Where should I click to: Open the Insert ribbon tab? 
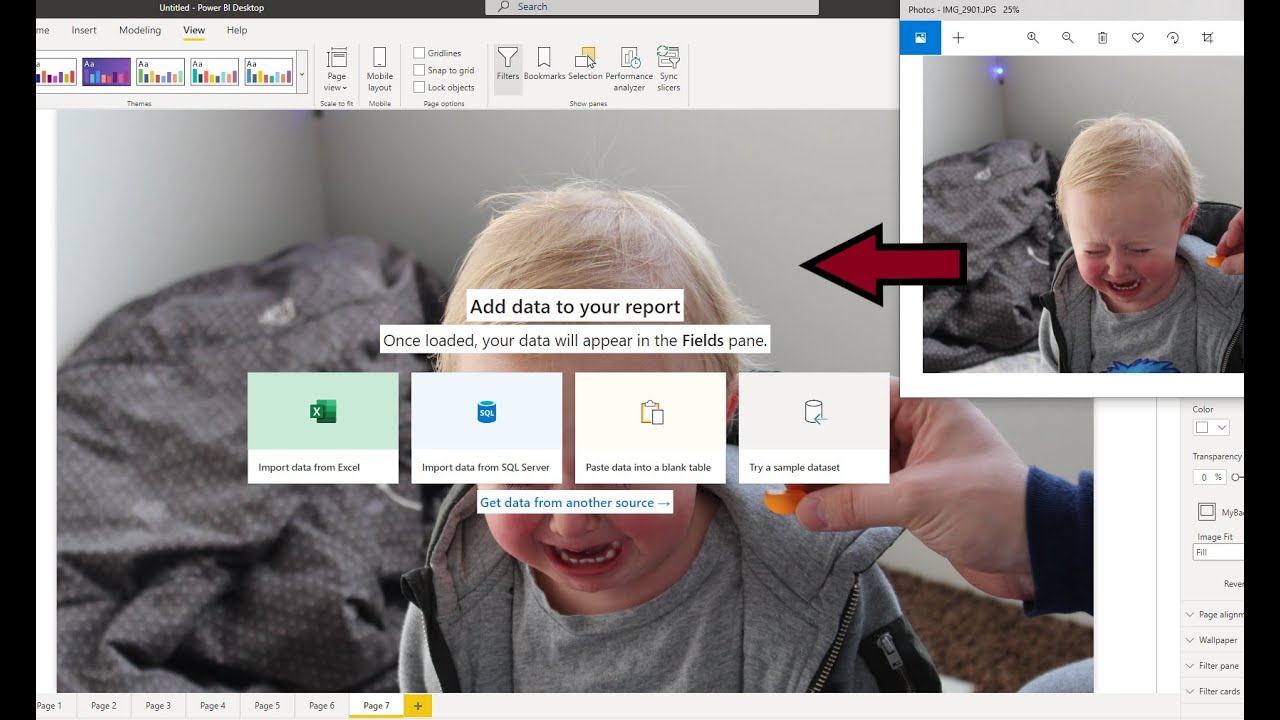click(x=84, y=30)
